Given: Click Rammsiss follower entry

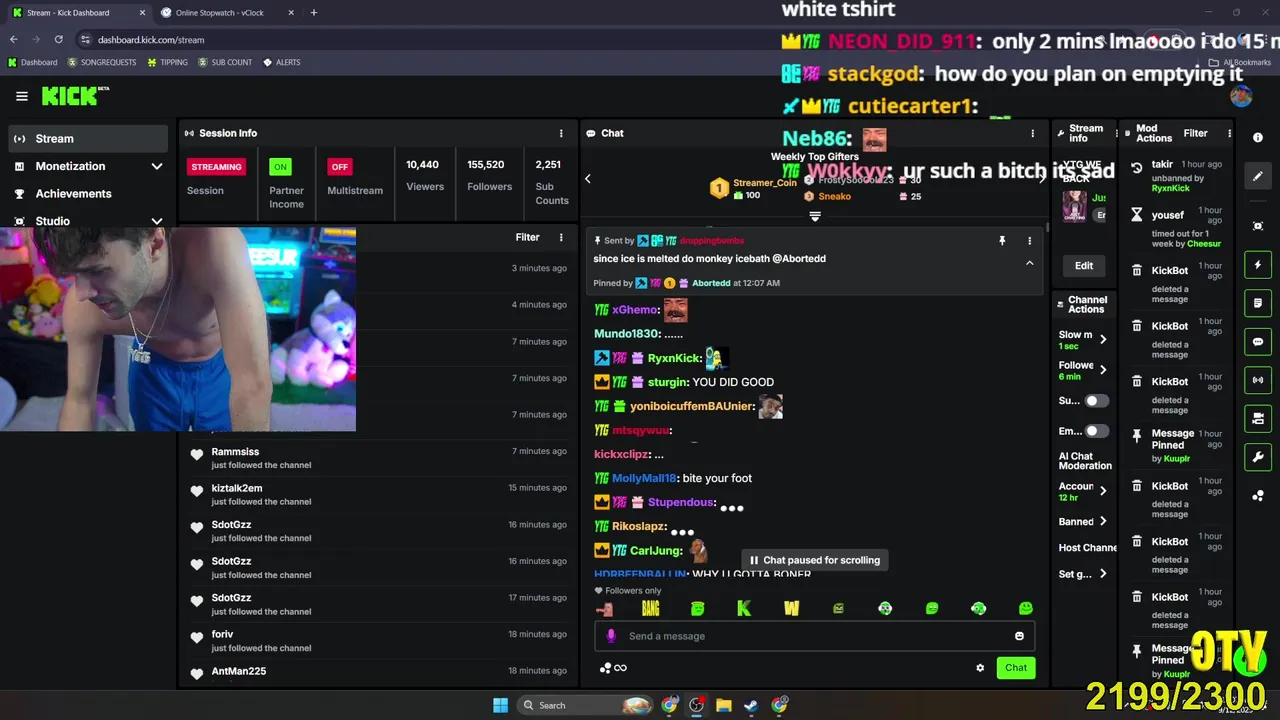Looking at the screenshot, I should pyautogui.click(x=378, y=458).
